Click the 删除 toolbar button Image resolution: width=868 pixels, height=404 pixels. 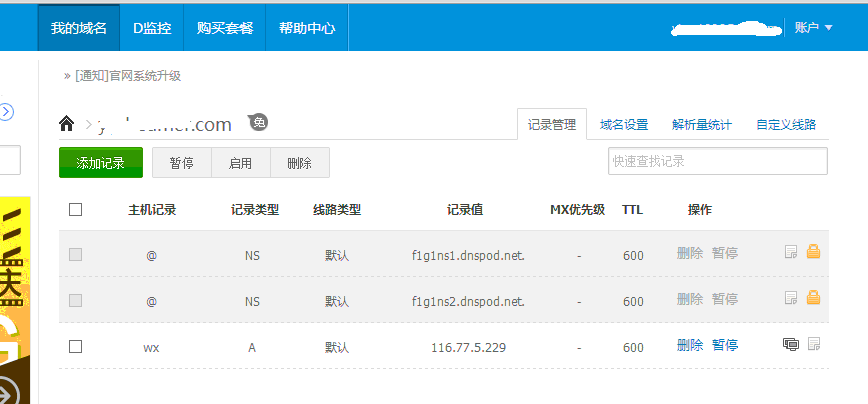pyautogui.click(x=300, y=163)
